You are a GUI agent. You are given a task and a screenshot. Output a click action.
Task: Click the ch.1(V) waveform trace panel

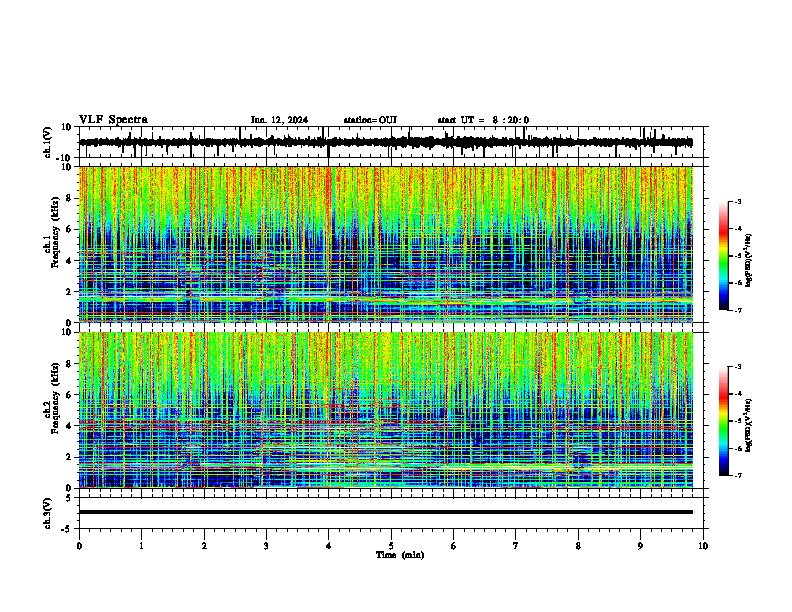point(391,142)
